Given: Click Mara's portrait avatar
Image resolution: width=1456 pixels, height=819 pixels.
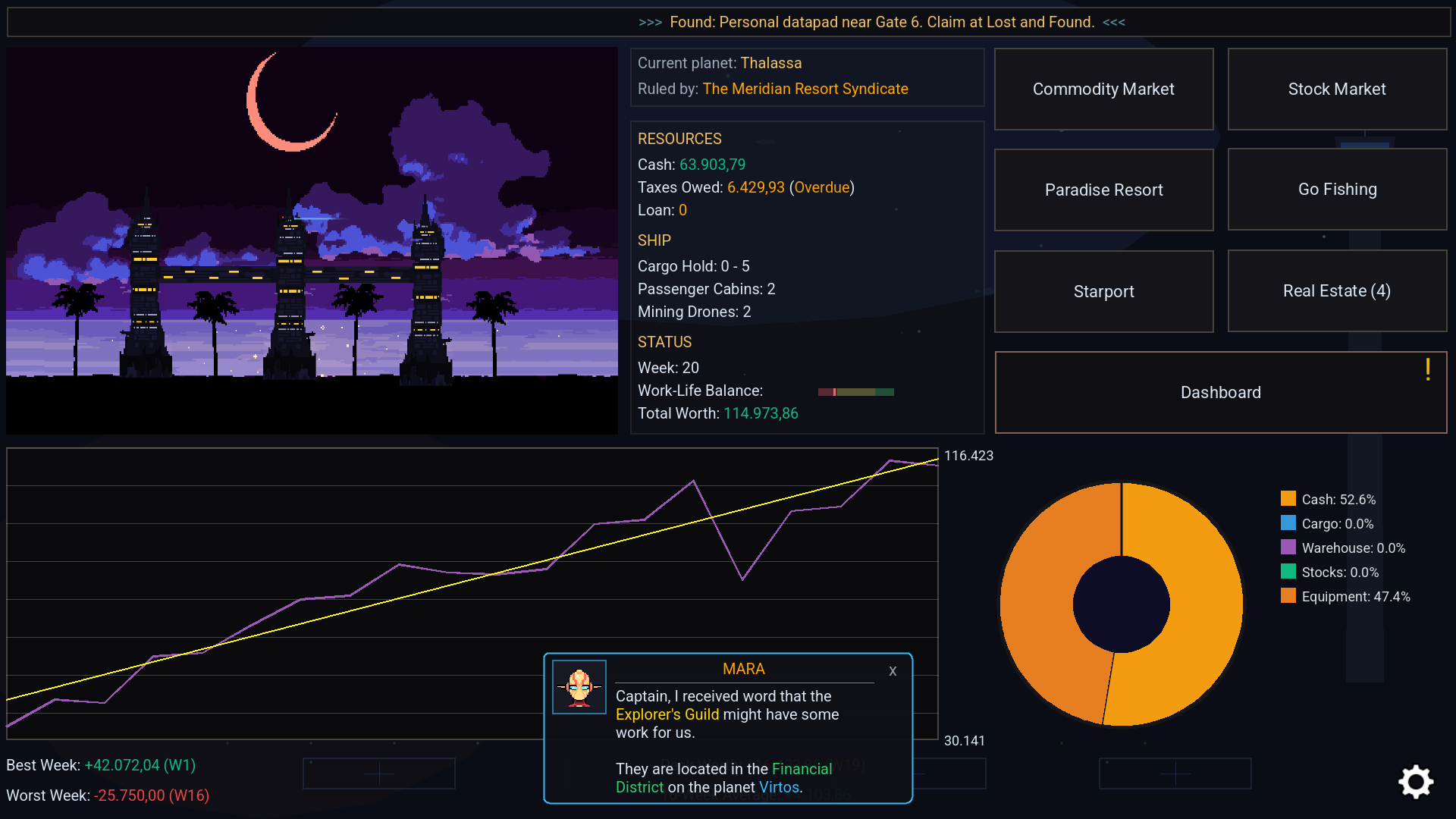Looking at the screenshot, I should coord(579,687).
